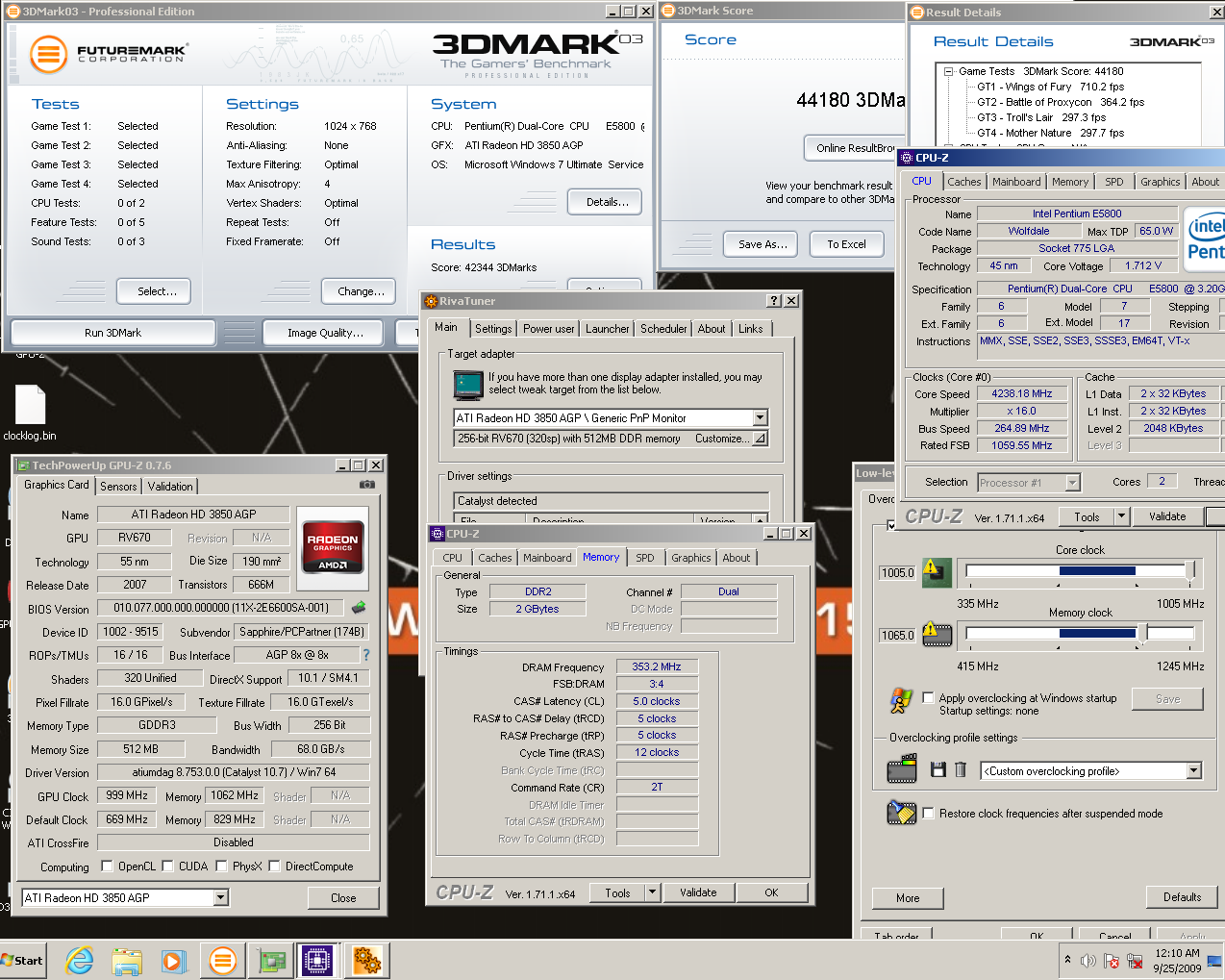
Task: Switch to the Sensors tab in GPU-Z
Action: [118, 487]
